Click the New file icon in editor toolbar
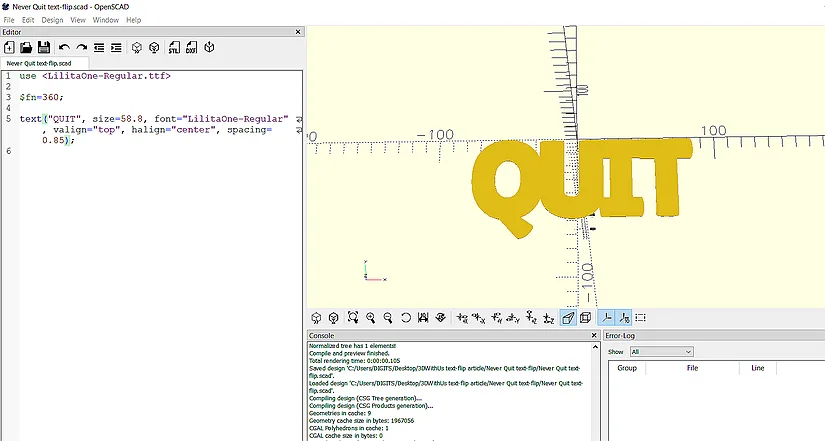 click(9, 47)
